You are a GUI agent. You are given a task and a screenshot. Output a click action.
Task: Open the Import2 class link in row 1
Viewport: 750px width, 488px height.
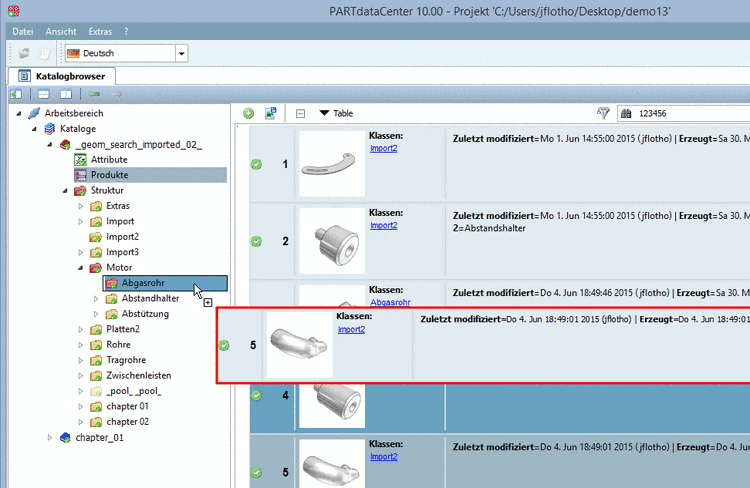click(x=384, y=148)
